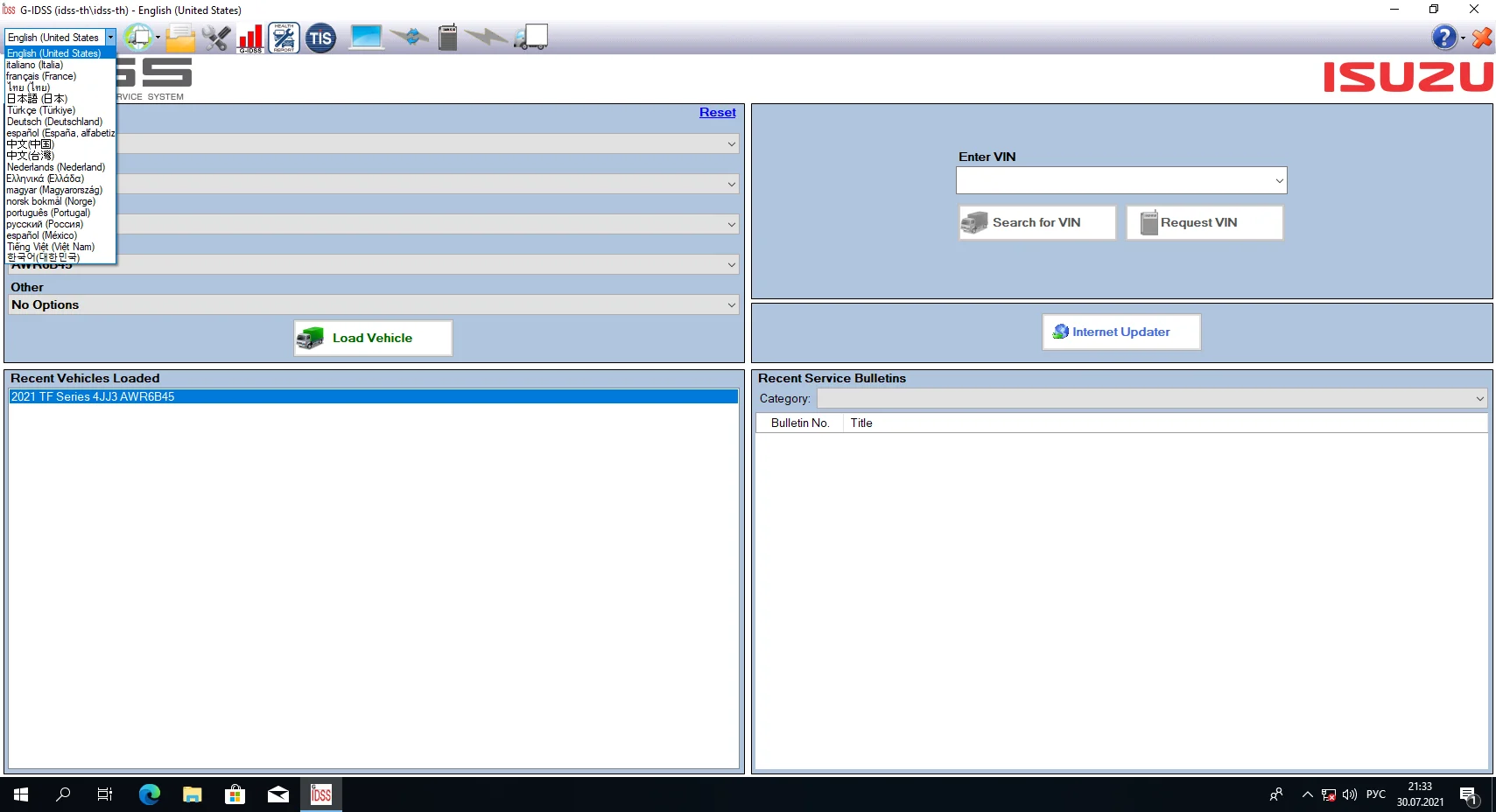This screenshot has height=812, width=1496.
Task: Click the laptop screen toolbar icon
Action: click(367, 38)
